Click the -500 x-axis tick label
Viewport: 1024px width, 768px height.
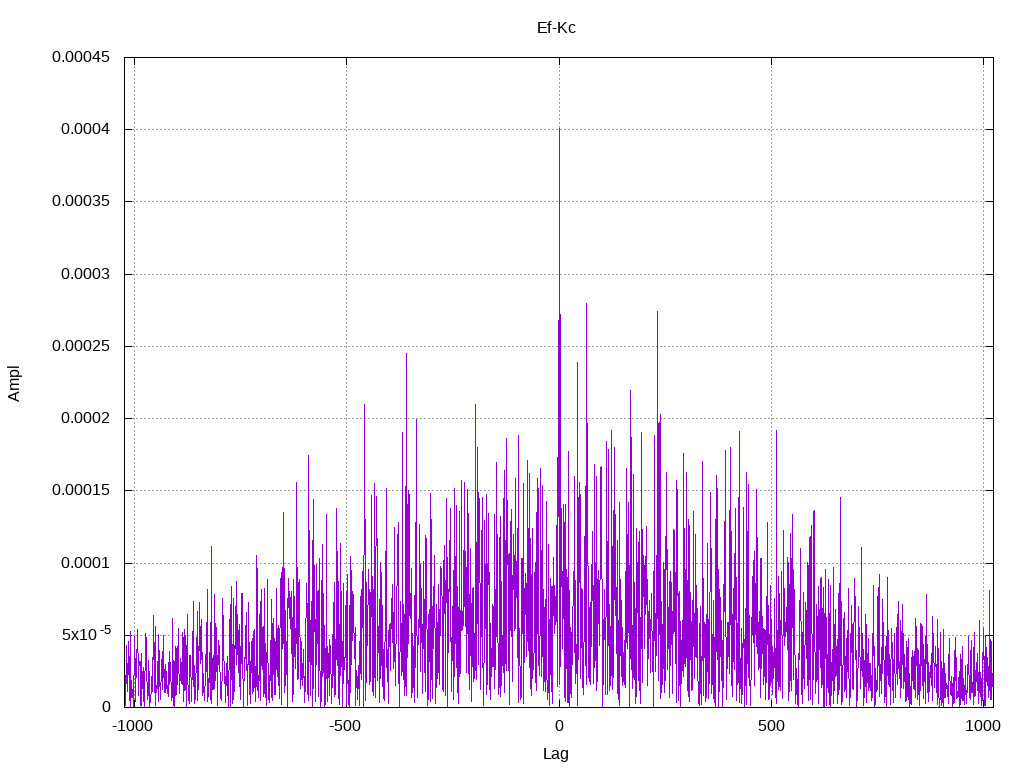click(x=345, y=726)
